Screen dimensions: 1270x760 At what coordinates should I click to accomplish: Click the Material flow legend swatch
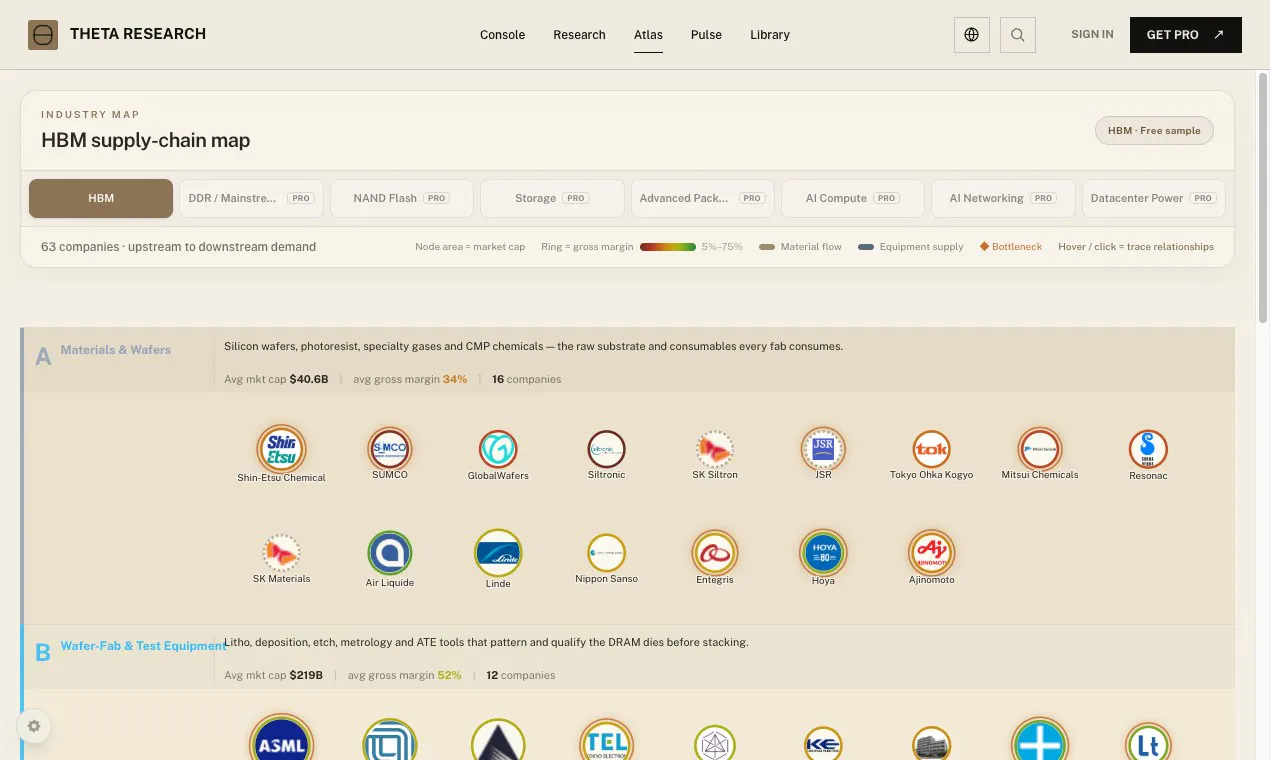[x=767, y=247]
